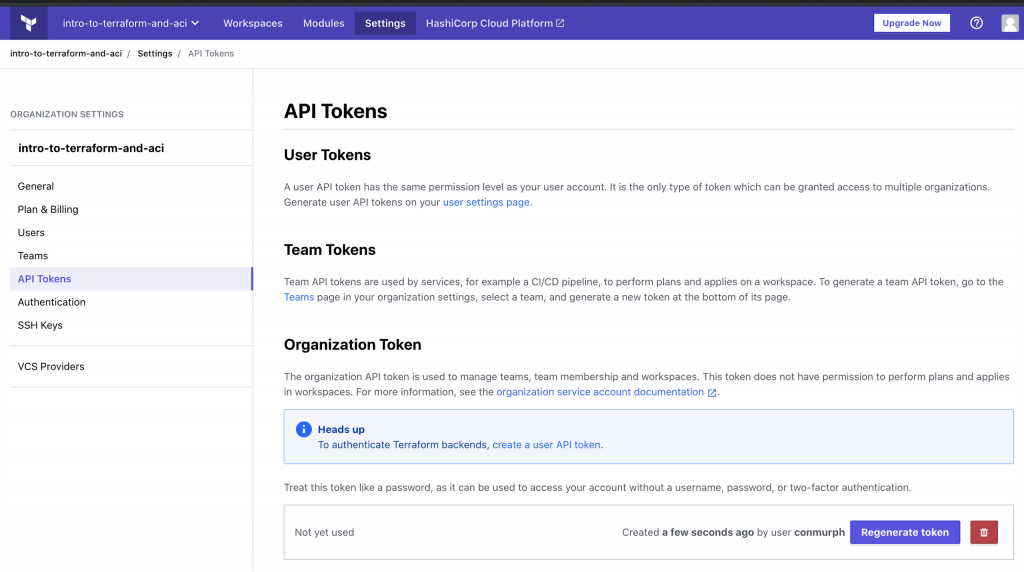Click the Regenerate token button

(904, 532)
